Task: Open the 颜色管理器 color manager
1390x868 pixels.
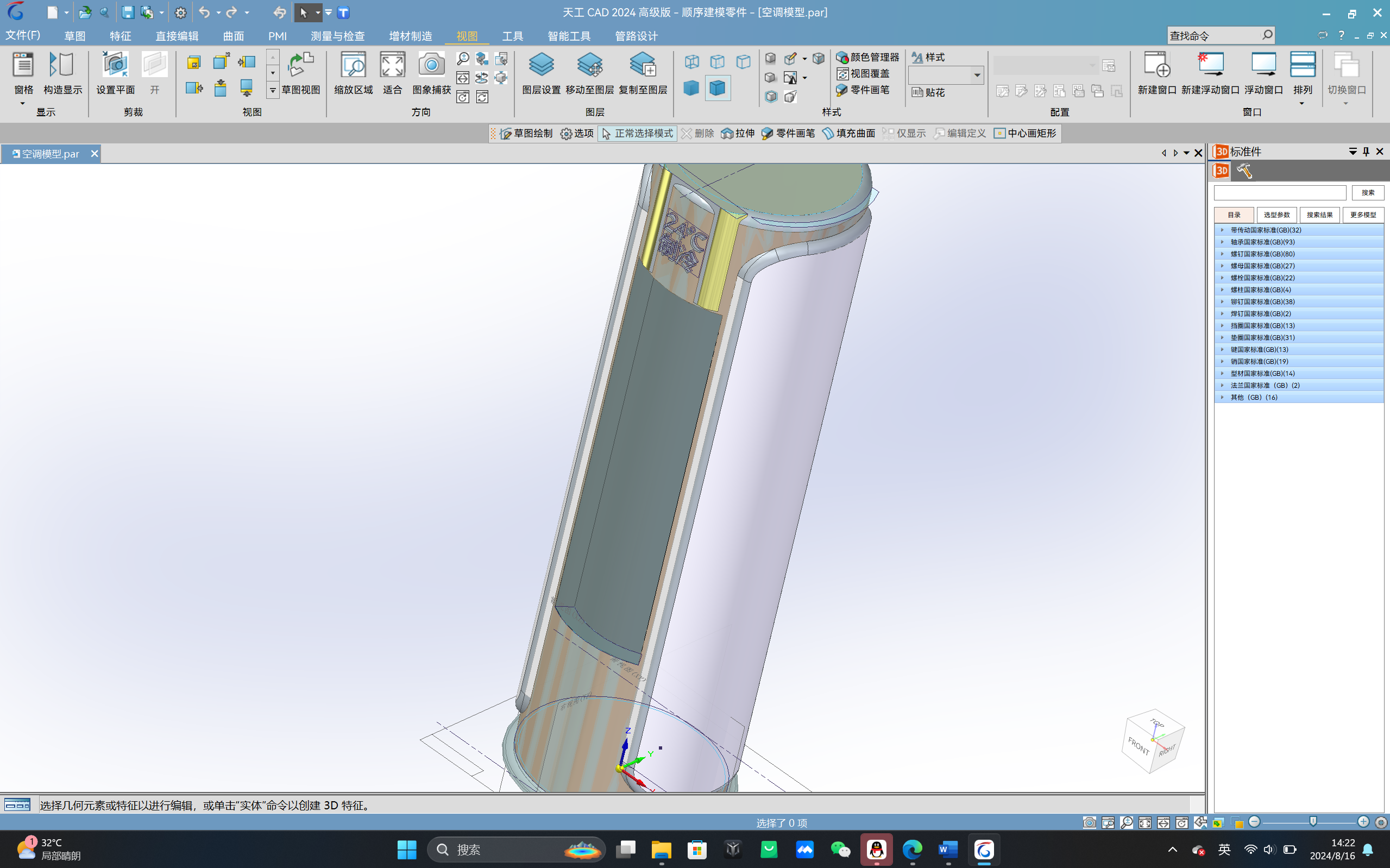Action: tap(868, 57)
